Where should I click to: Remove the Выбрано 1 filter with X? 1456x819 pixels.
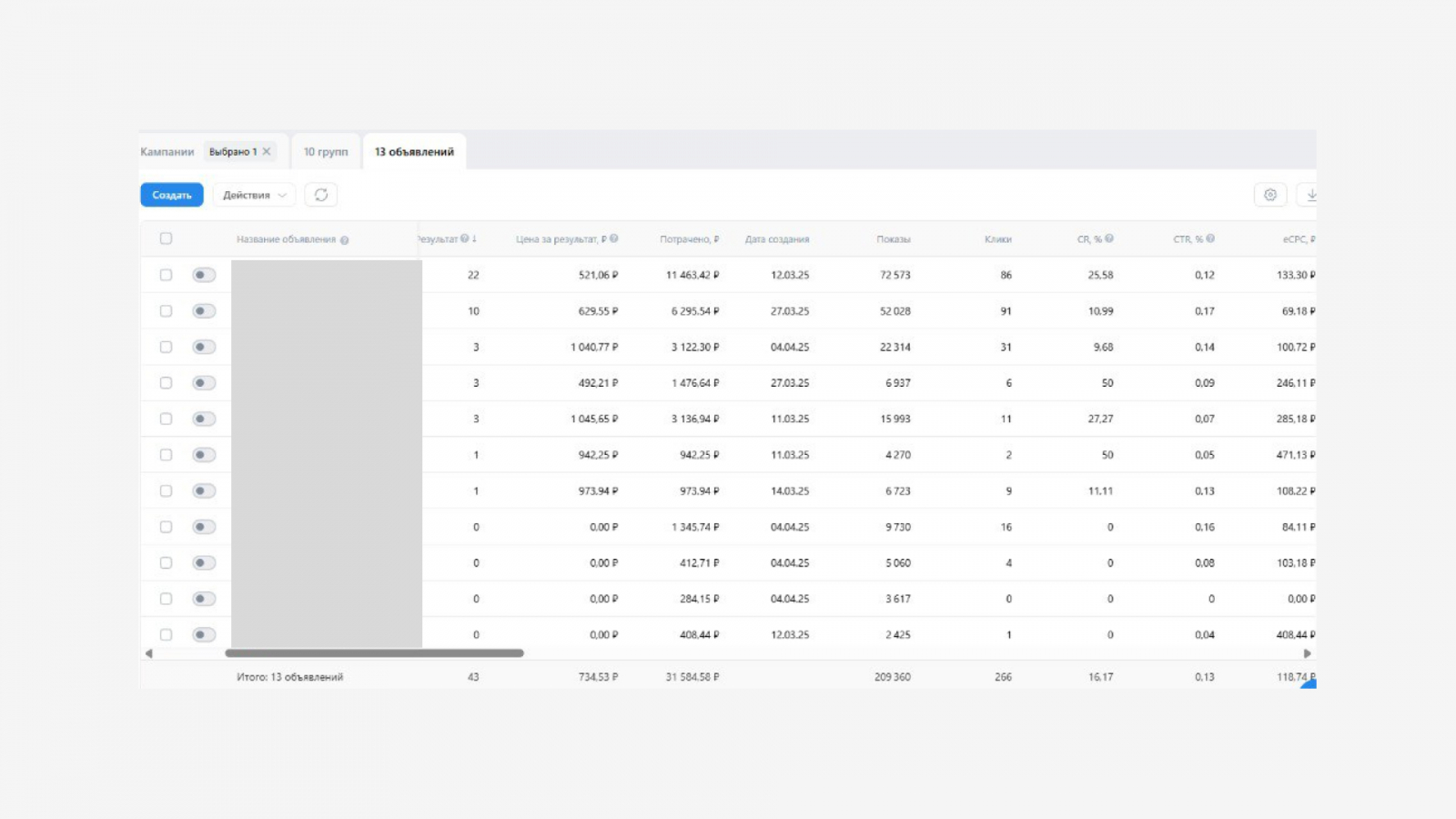click(x=267, y=152)
